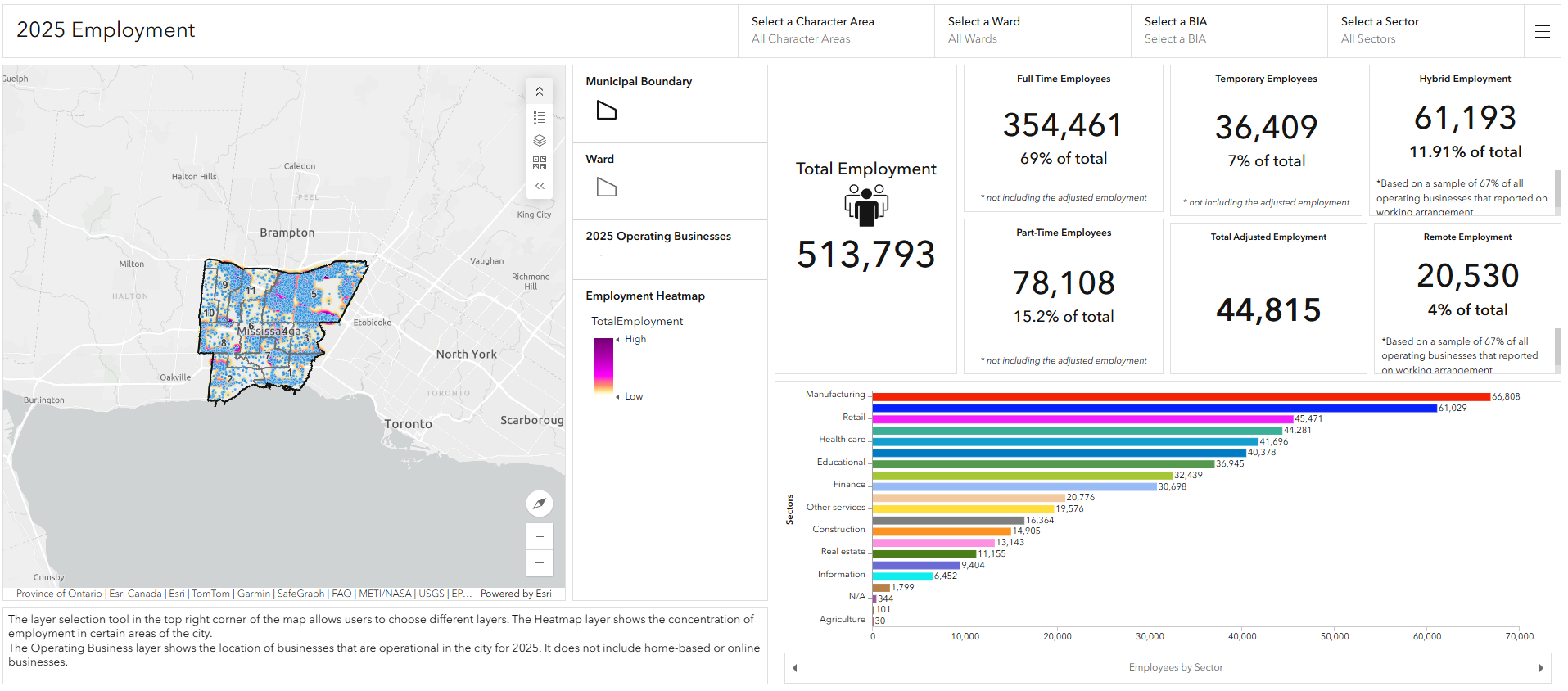
Task: Click the 2025 Employment dashboard title
Action: [106, 30]
